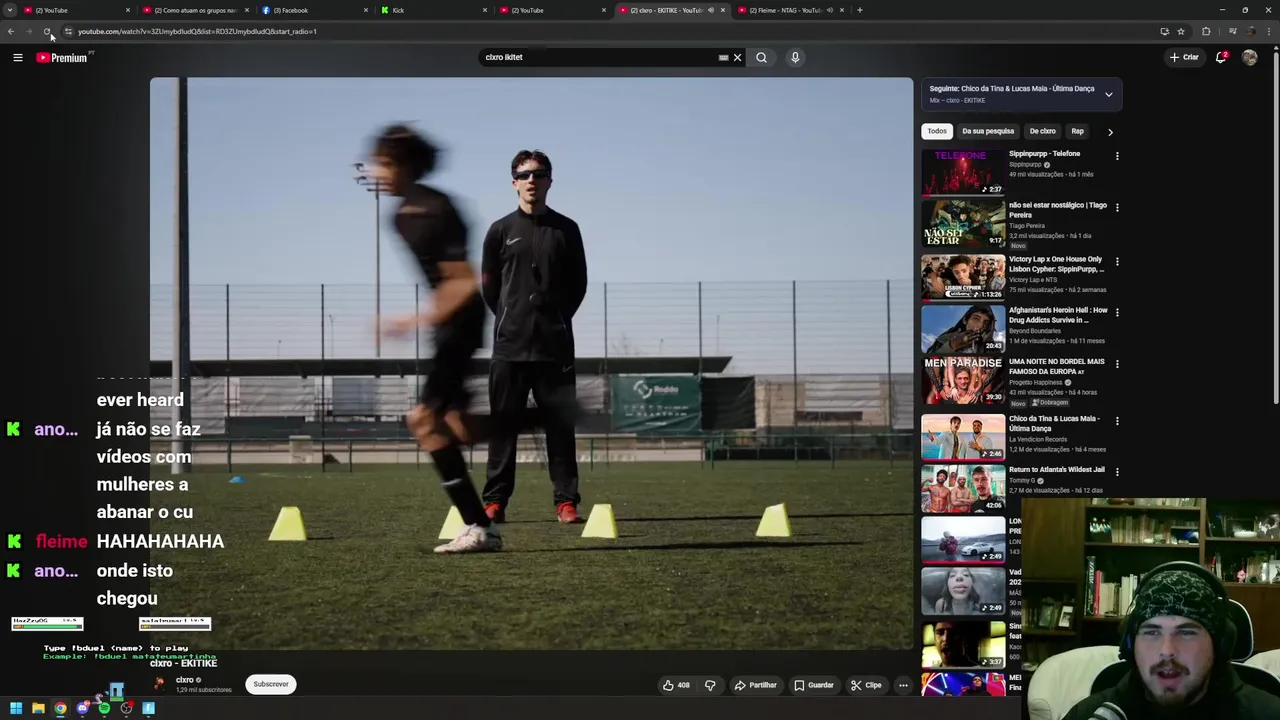The width and height of the screenshot is (1280, 720).
Task: Create a clip with Clipe button
Action: tap(866, 686)
